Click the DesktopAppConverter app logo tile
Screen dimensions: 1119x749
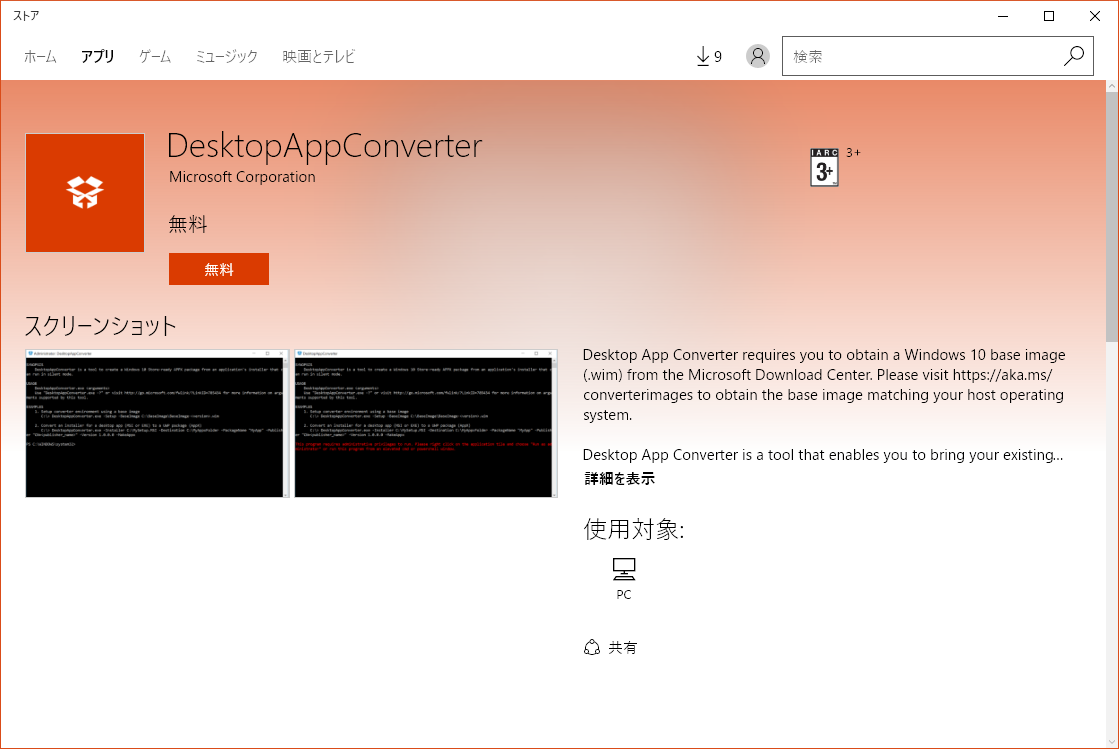point(85,193)
